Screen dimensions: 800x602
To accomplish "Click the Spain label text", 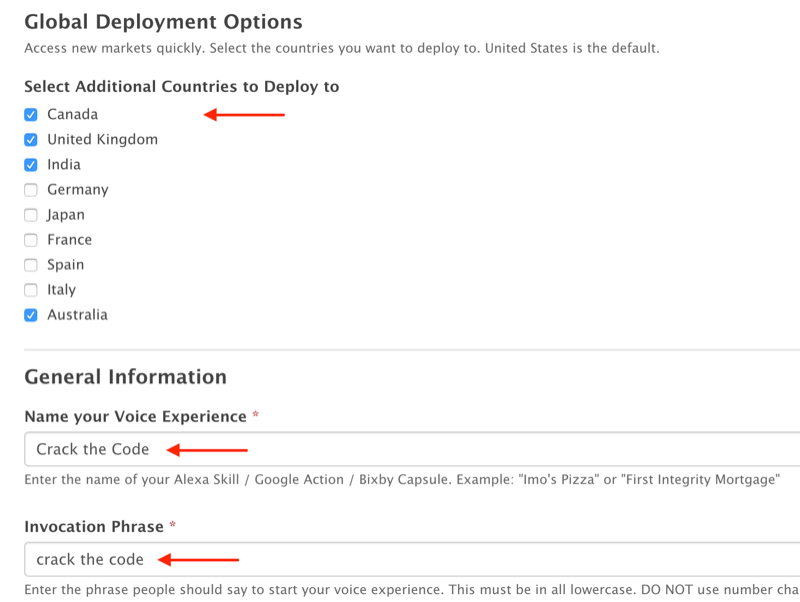I will click(65, 265).
